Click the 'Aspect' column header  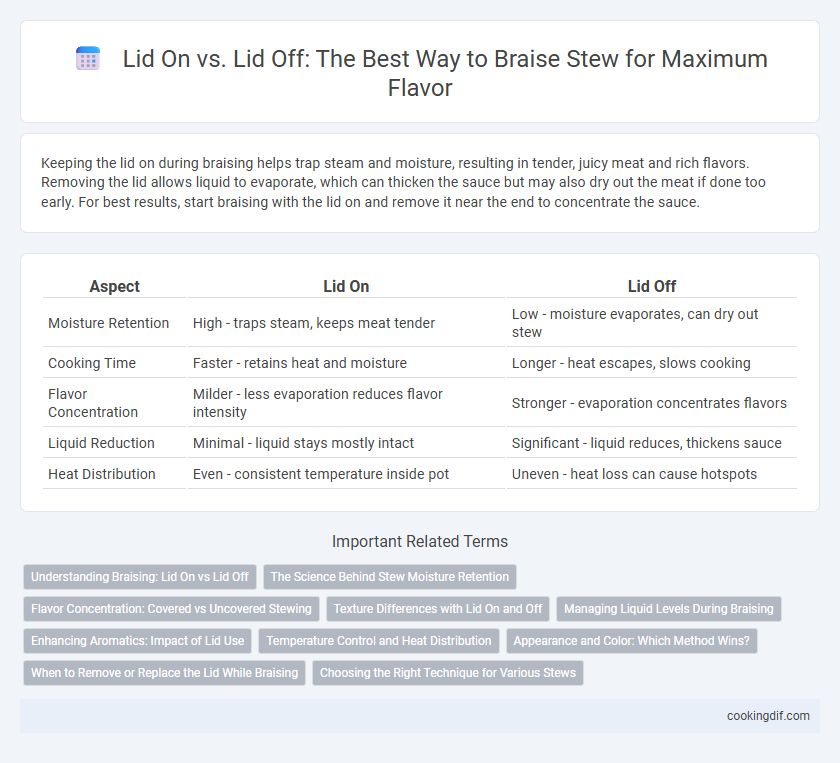tap(115, 286)
